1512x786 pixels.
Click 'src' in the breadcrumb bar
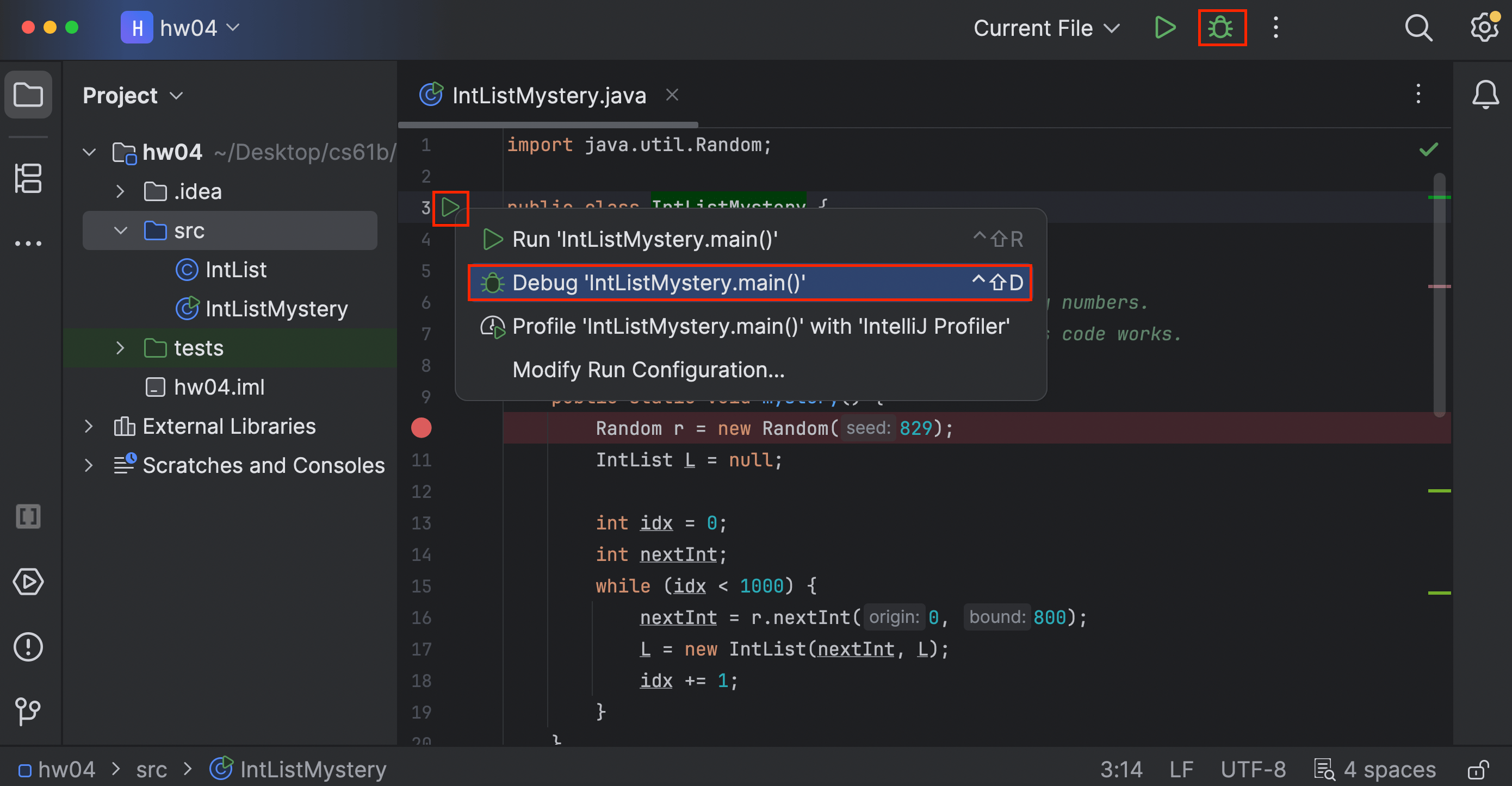click(151, 769)
